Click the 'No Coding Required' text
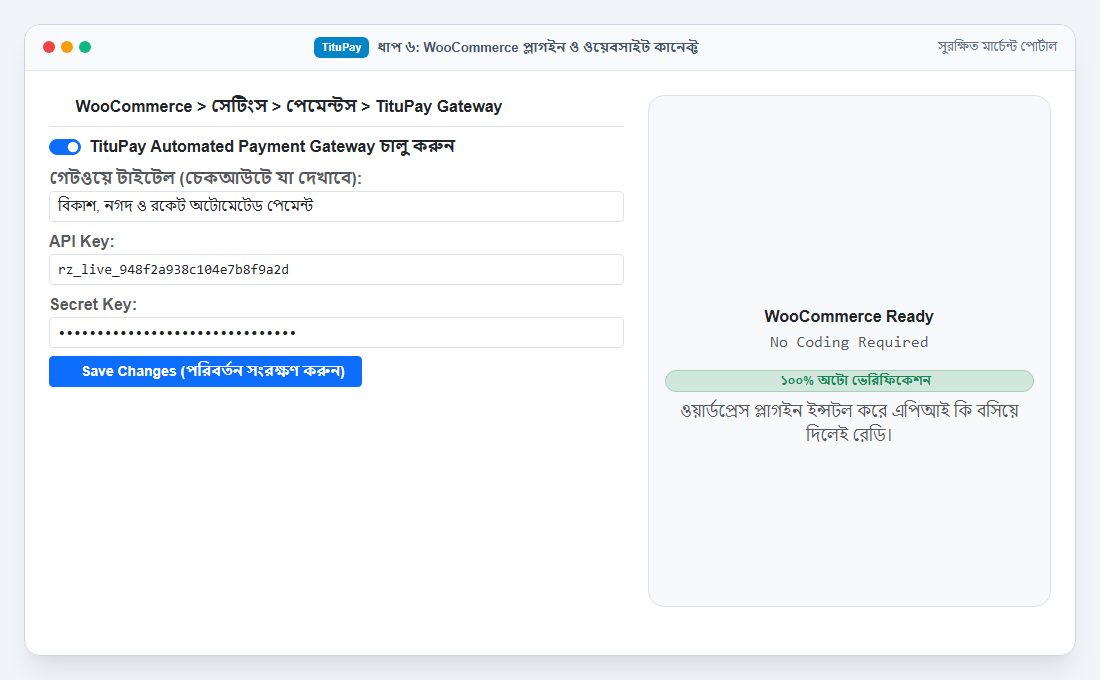The image size is (1100, 680). pyautogui.click(x=849, y=342)
